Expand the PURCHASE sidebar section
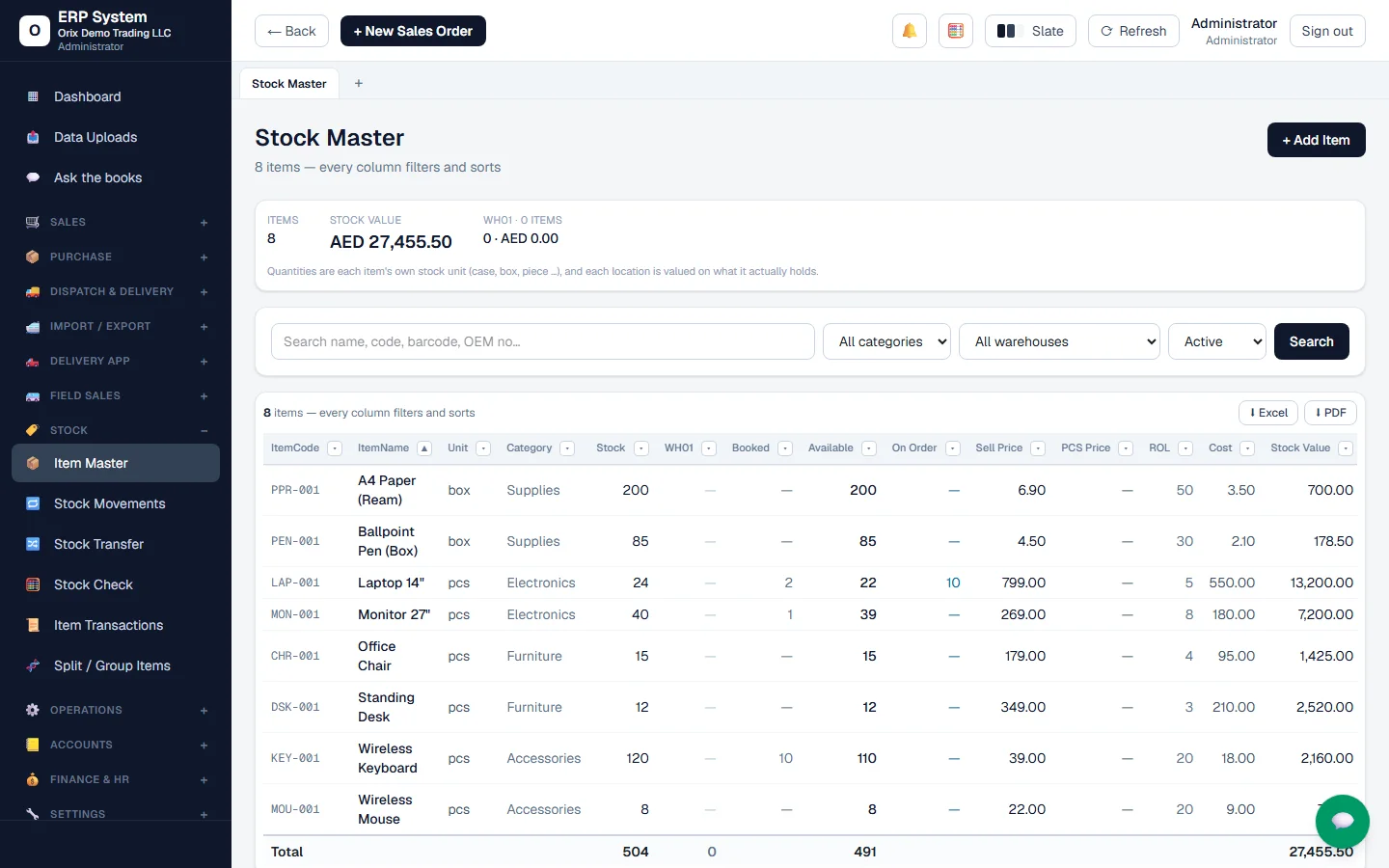This screenshot has height=868, width=1389. [116, 257]
